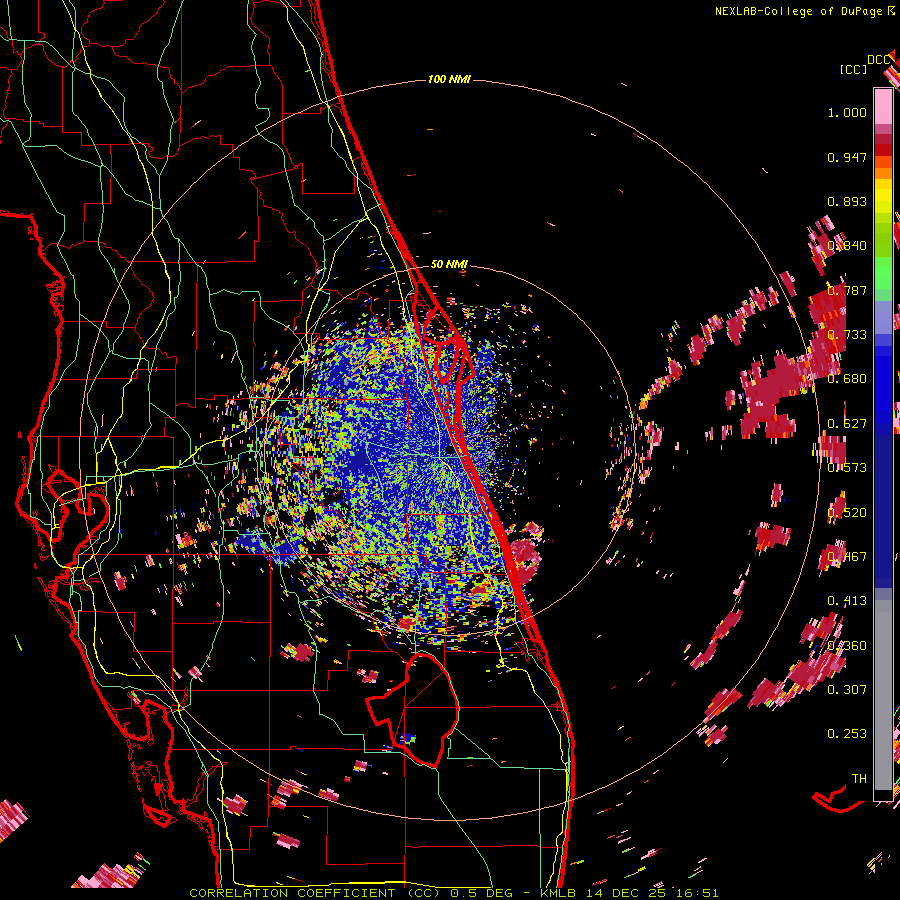Click the 0.733 legend value
Screen dimensions: 900x900
847,335
